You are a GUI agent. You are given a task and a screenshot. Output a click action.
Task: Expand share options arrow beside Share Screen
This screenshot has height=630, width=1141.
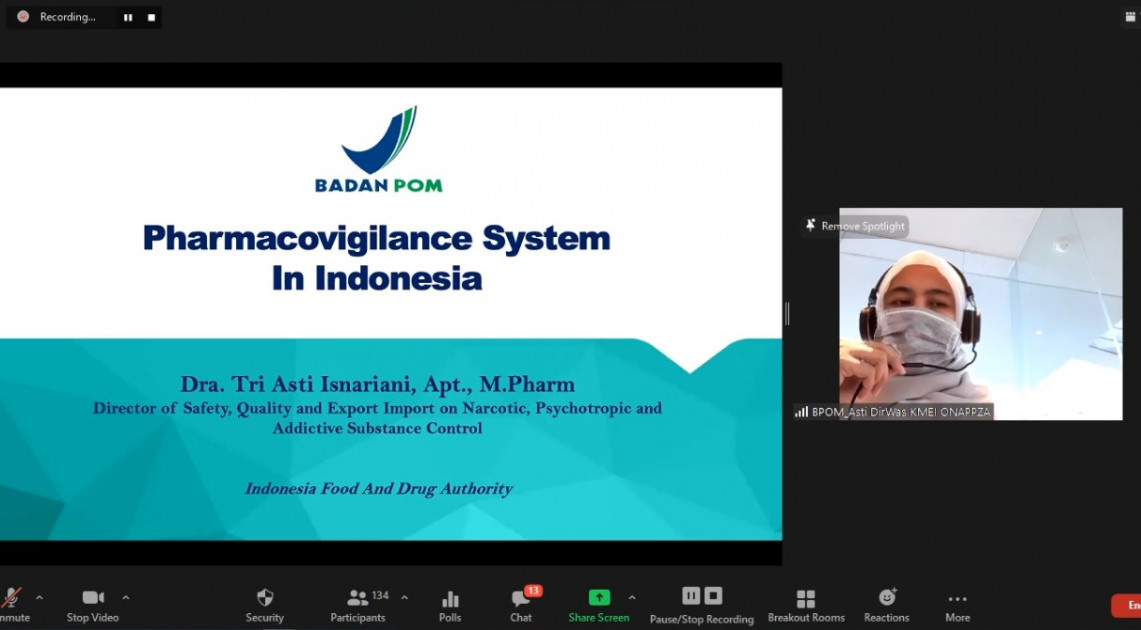(632, 598)
